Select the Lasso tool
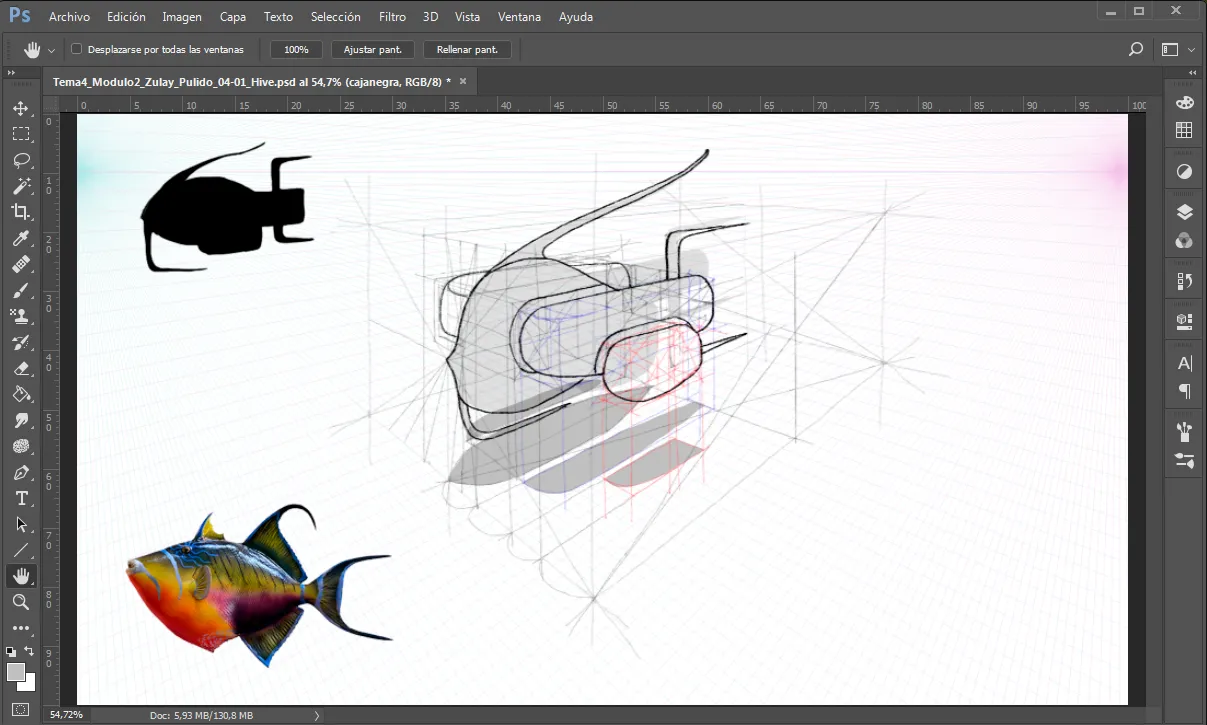Screen dimensions: 1207x725 coord(21,160)
